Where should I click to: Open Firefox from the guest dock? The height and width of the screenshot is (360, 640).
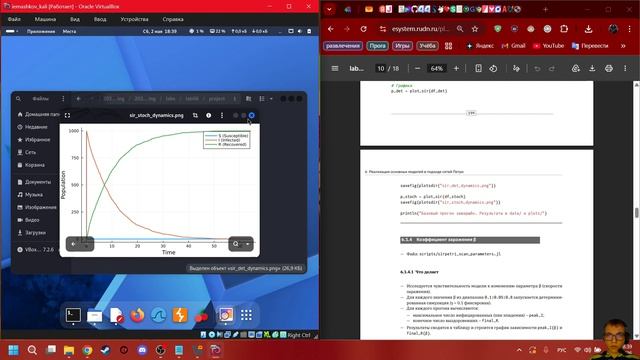coord(137,315)
